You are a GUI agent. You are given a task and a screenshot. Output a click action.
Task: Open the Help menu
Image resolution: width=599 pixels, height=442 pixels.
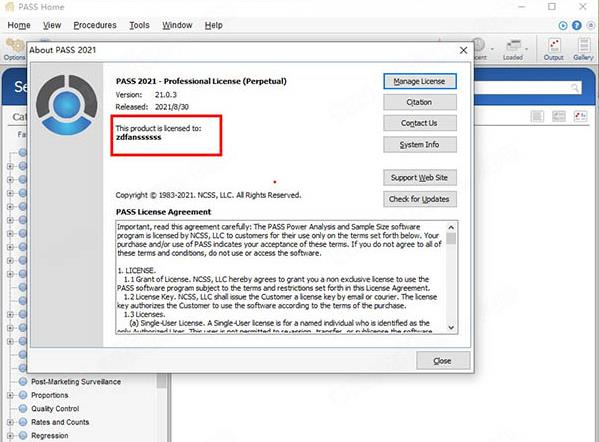point(214,25)
